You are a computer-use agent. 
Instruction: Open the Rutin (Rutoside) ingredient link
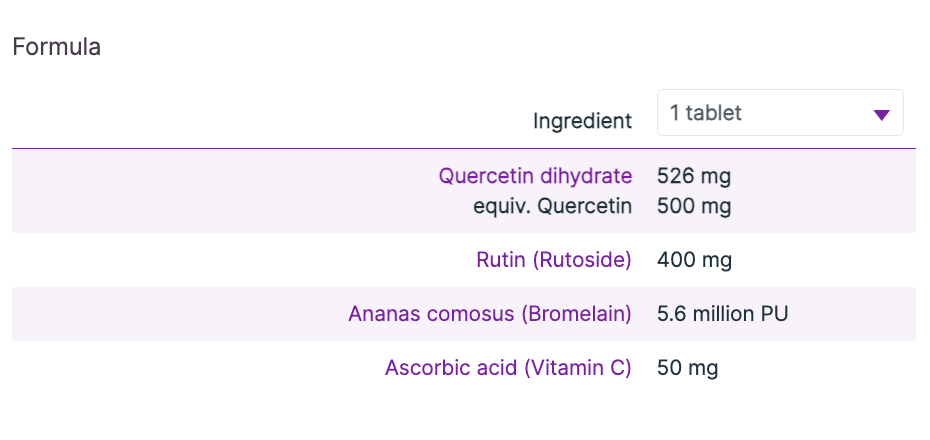tap(554, 261)
